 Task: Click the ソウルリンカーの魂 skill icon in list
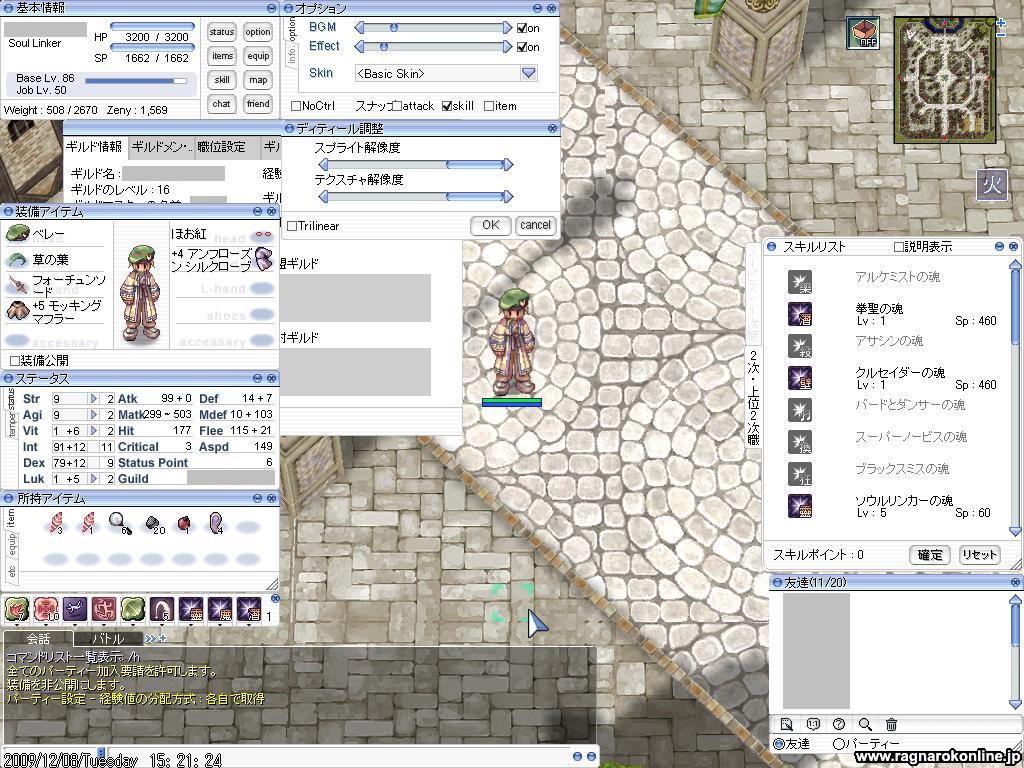pos(800,506)
